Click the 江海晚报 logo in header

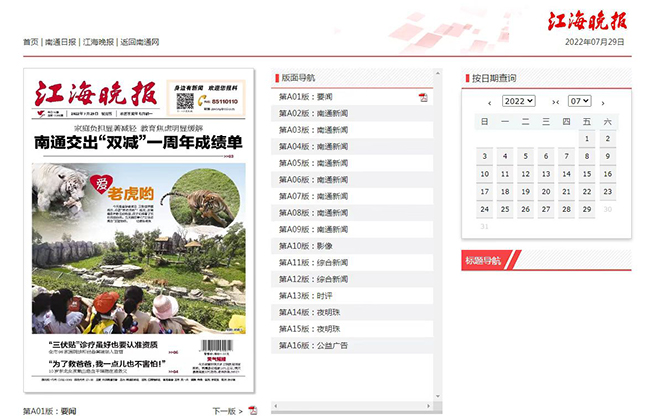[x=587, y=20]
